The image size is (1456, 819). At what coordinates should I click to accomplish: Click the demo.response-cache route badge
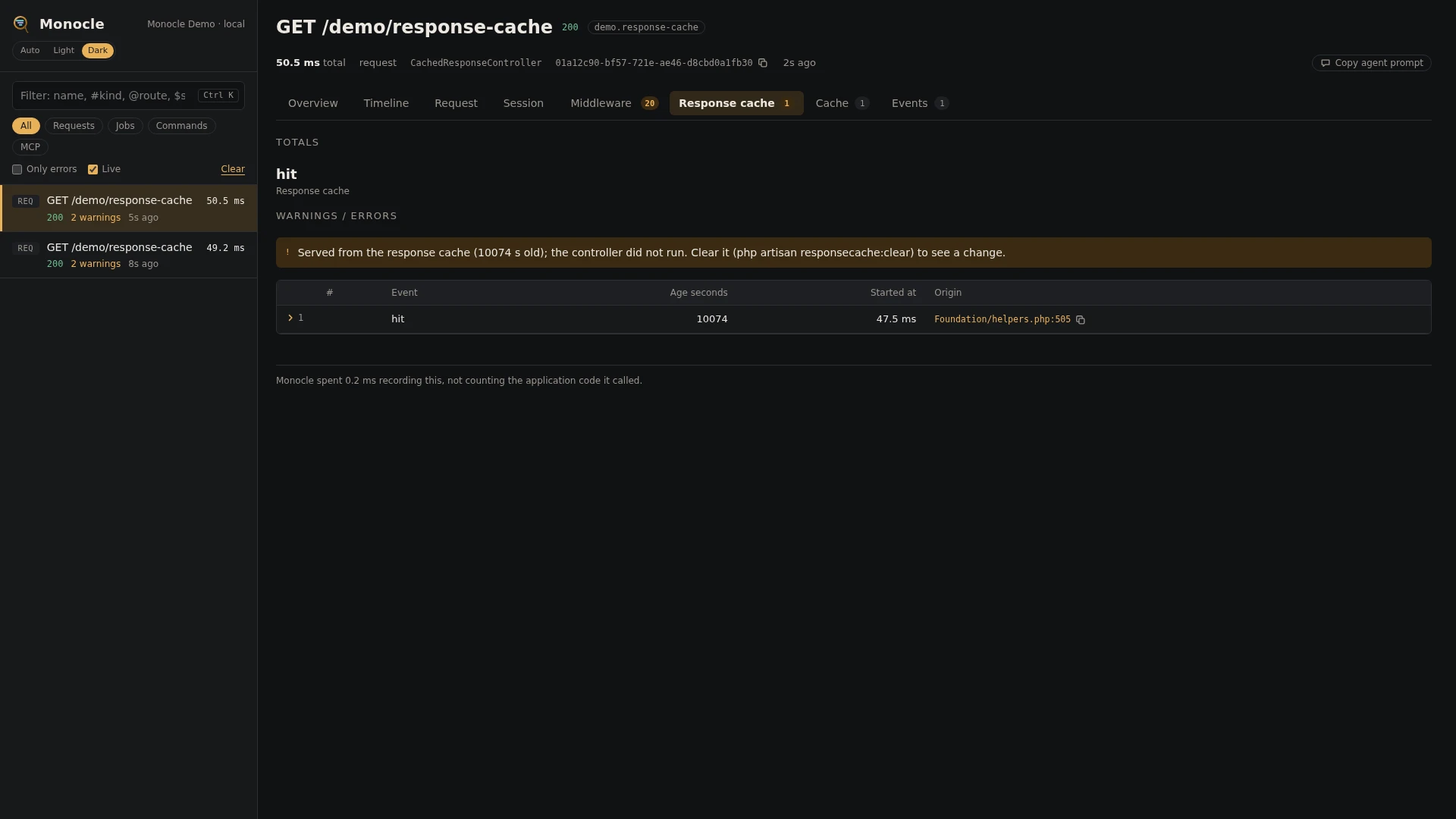[646, 27]
